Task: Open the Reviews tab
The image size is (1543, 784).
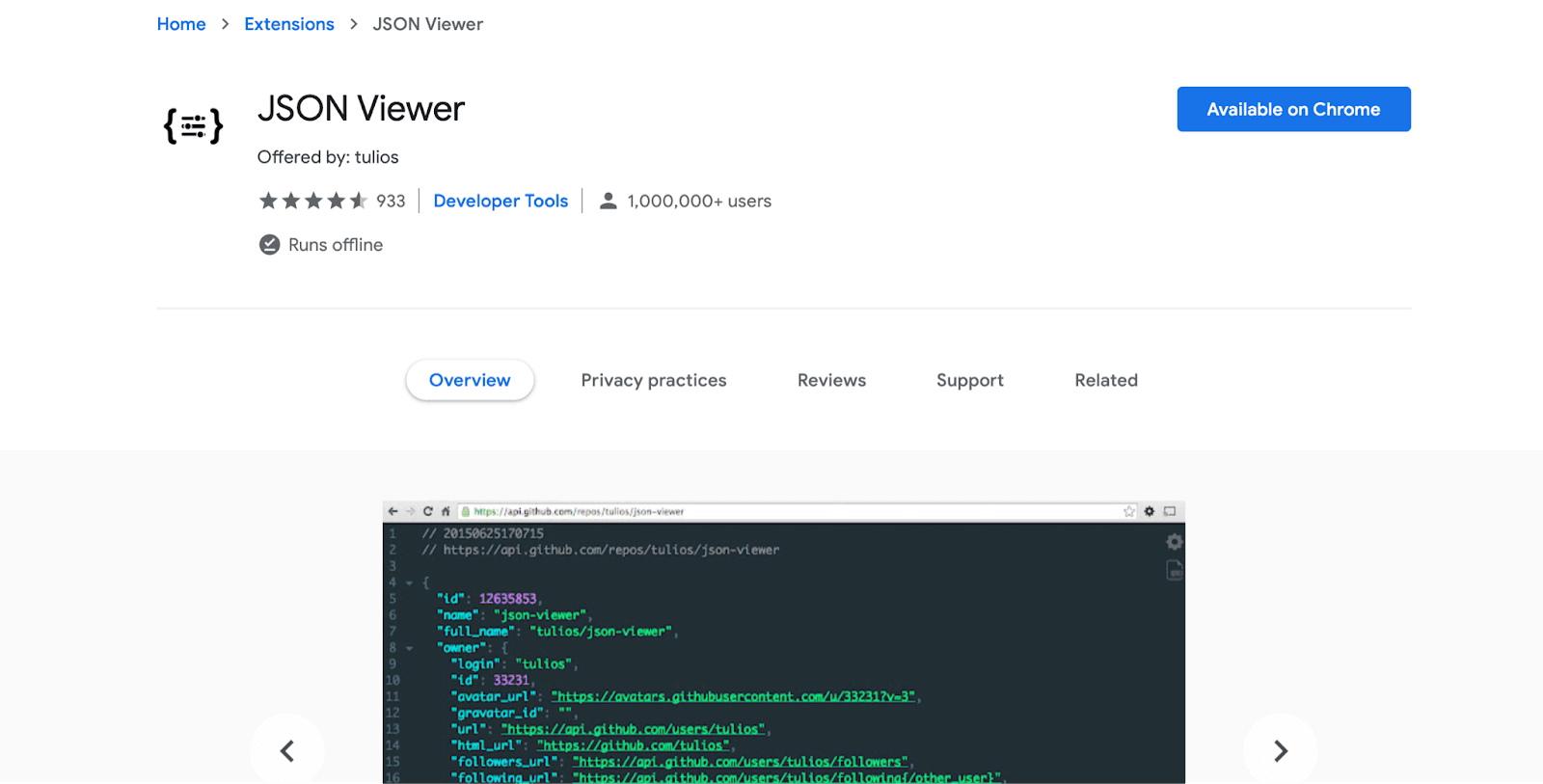Action: [831, 380]
